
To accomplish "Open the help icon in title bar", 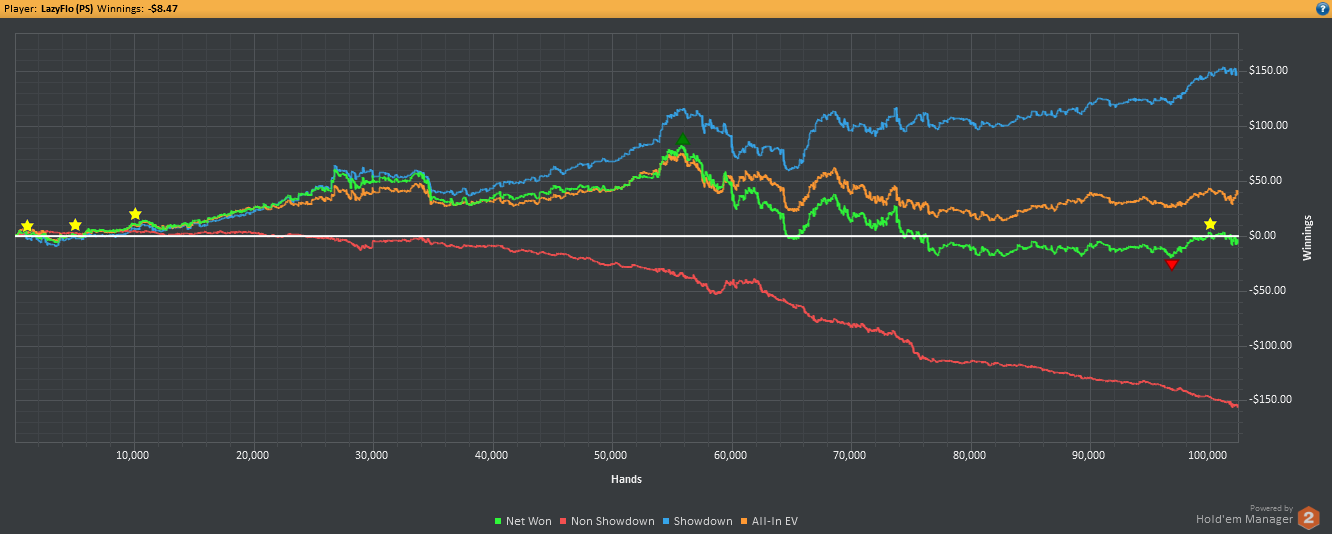I will pos(1322,8).
